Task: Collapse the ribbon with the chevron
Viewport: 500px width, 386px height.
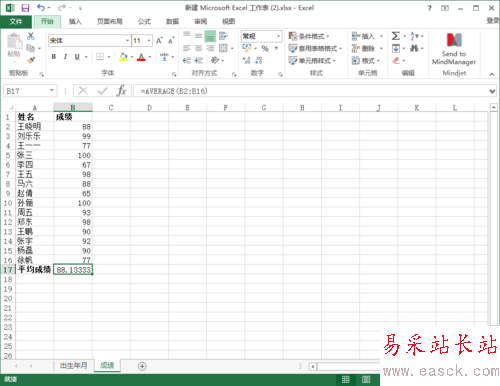Action: [492, 74]
